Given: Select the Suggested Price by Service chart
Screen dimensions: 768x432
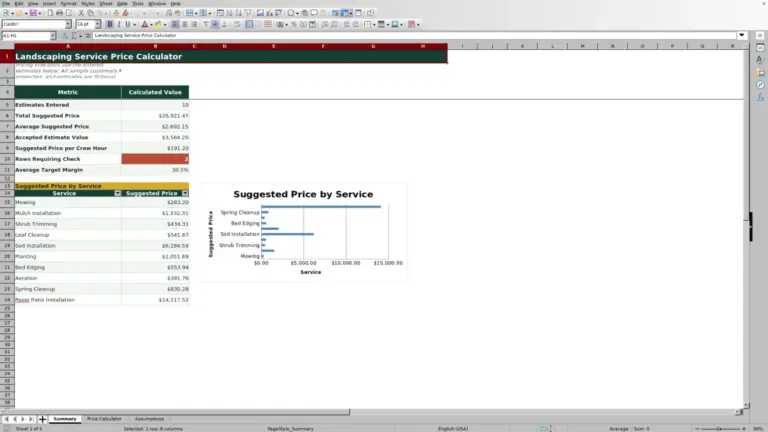Looking at the screenshot, I should (303, 233).
